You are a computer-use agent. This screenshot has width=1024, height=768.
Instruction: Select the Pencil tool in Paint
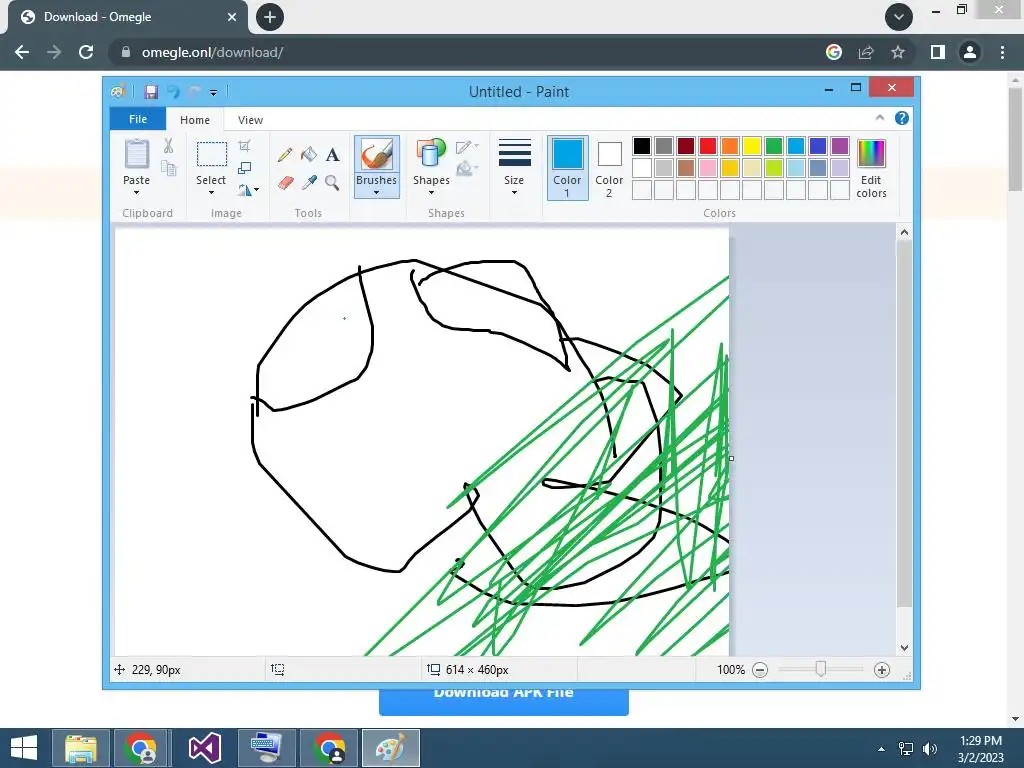pos(285,155)
